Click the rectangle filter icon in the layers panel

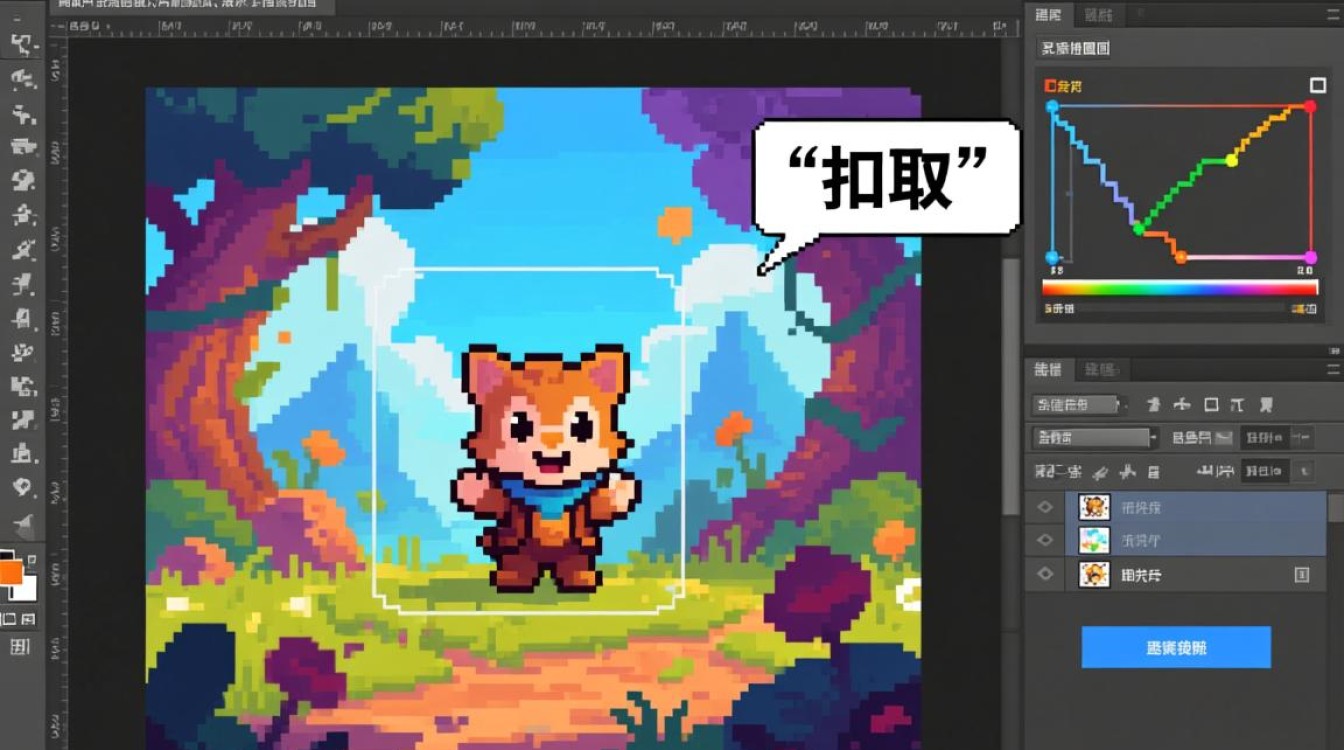pos(1211,405)
